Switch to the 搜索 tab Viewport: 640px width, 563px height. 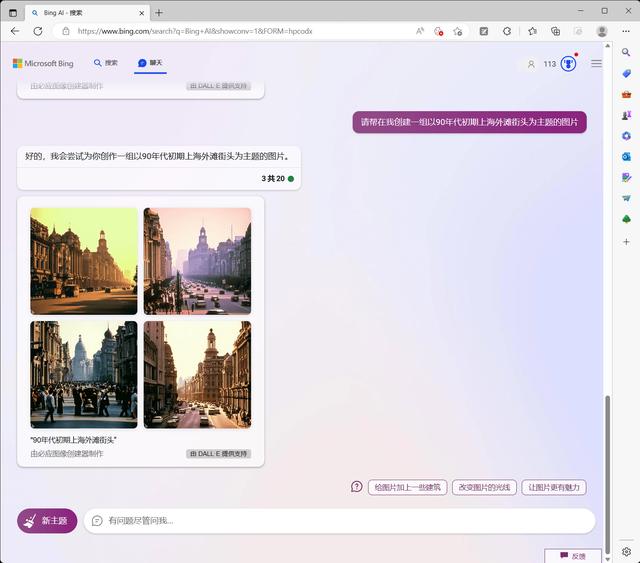coord(106,63)
